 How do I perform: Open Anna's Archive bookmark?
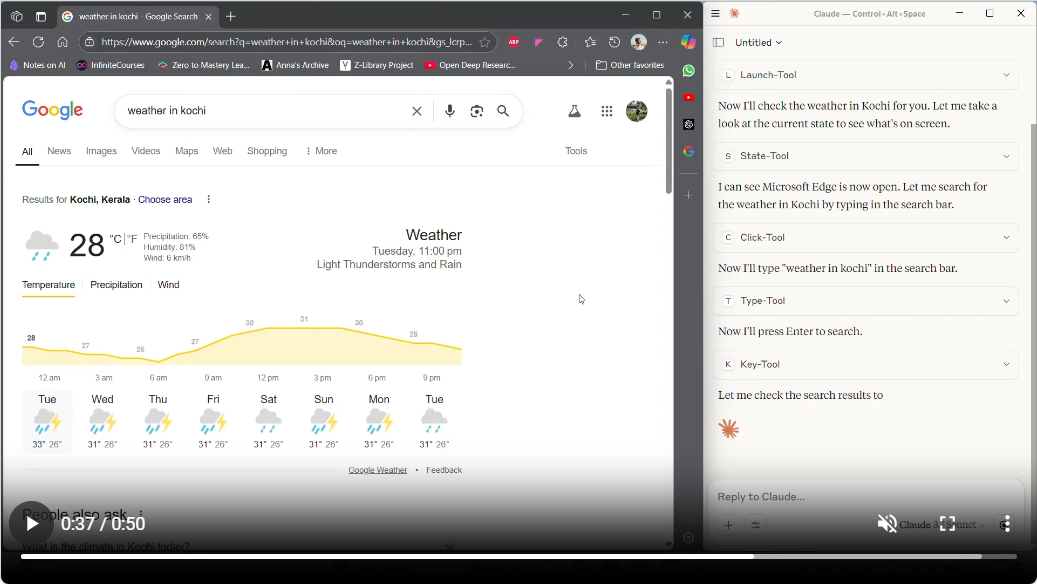pyautogui.click(x=296, y=65)
